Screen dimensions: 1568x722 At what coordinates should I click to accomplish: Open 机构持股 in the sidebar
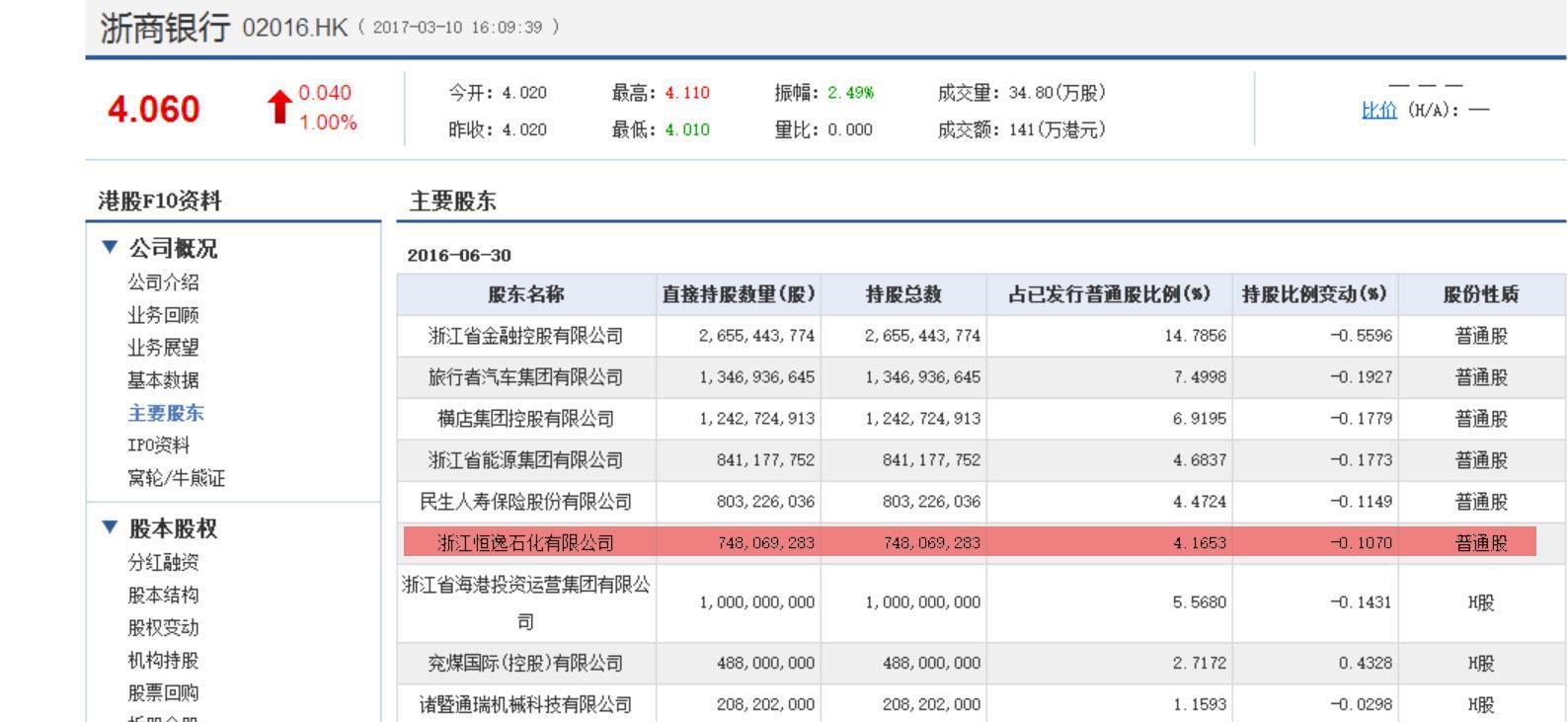pos(163,660)
